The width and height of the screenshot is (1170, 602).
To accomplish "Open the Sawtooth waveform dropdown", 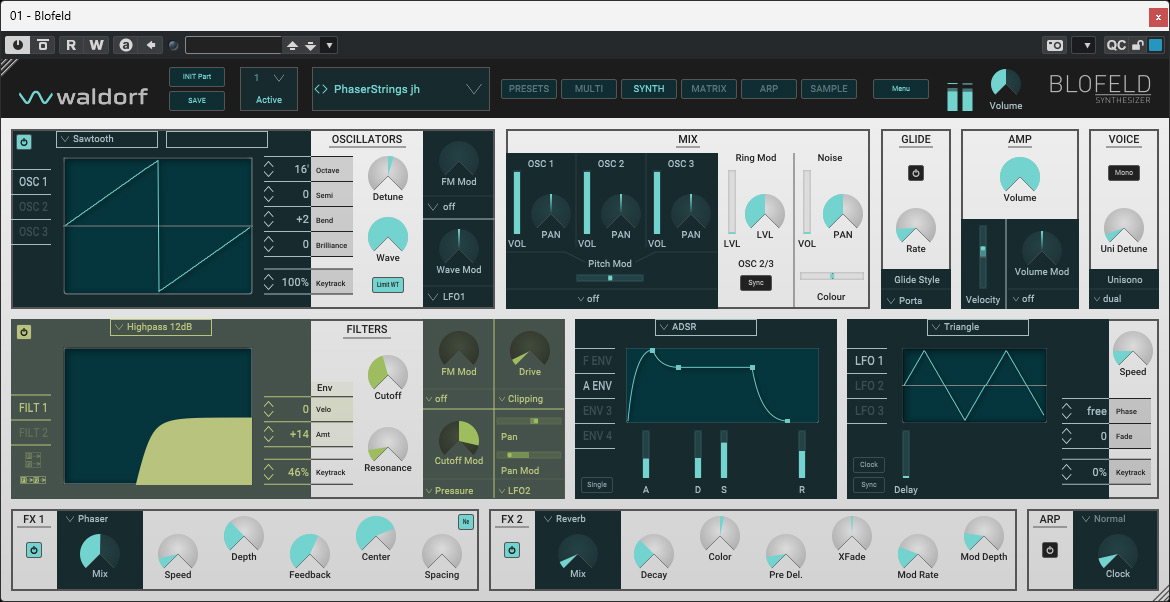I will (107, 139).
